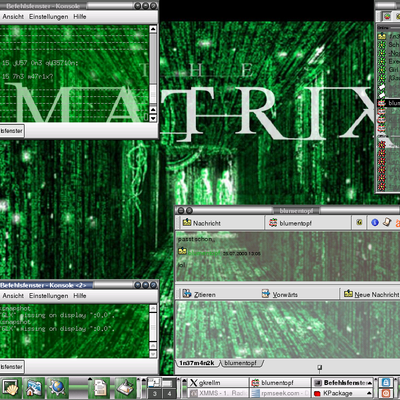
Task: Activate XMMS entry in the taskbar
Action: pos(218,393)
